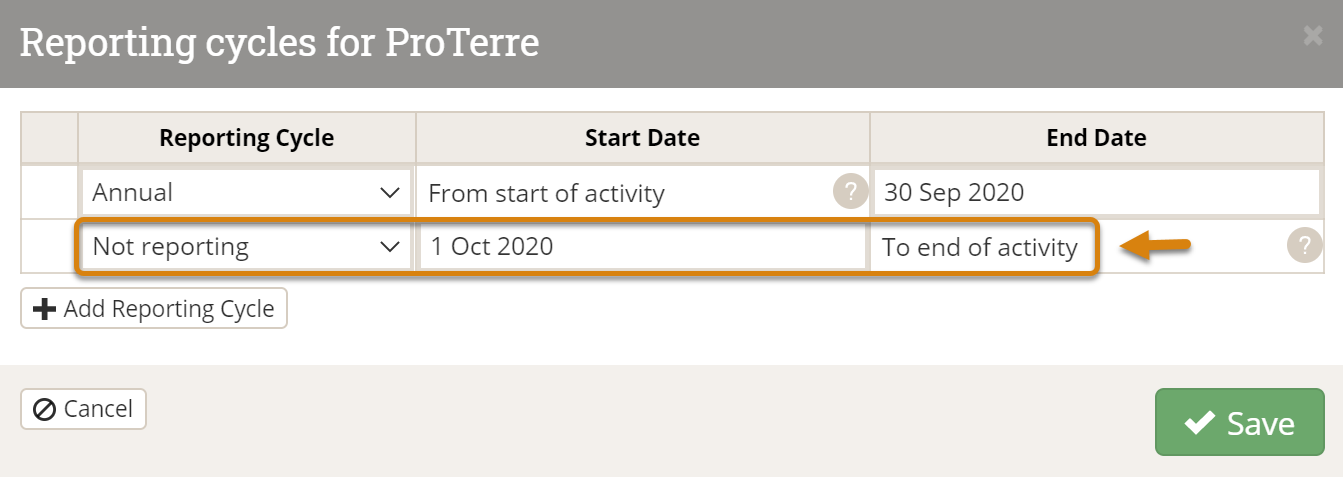Click the To end of activity field

click(980, 247)
